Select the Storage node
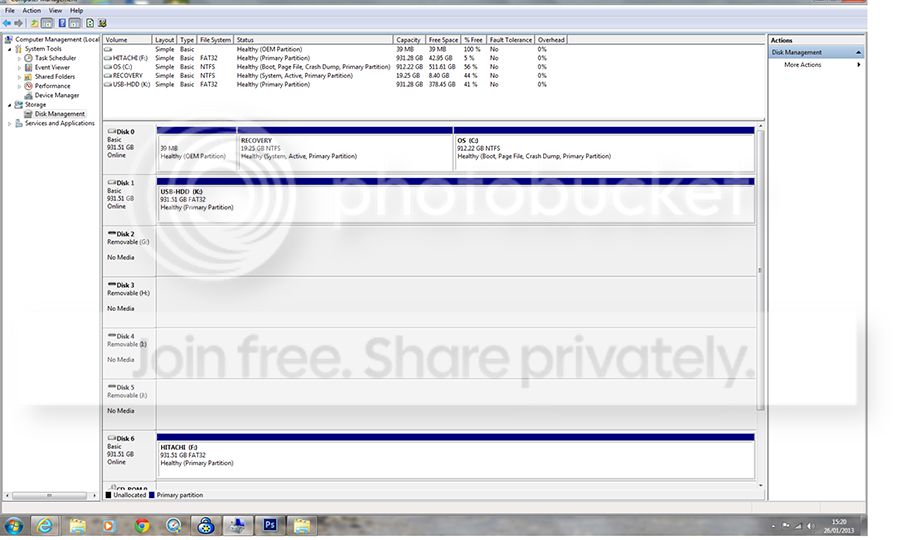This screenshot has width=900, height=540. 35,104
